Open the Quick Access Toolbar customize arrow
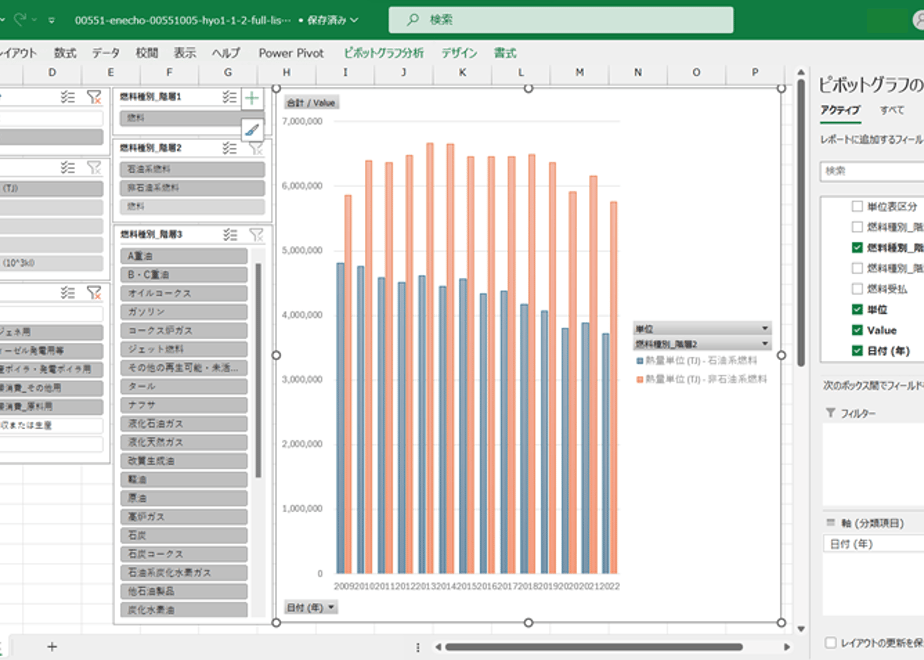 (52, 20)
